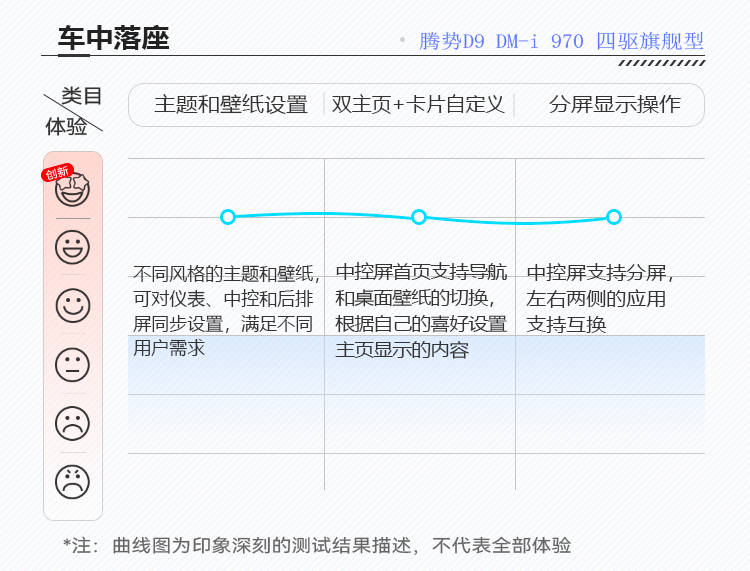Click the curve data point under 分屏显示操作
750x571 pixels.
pyautogui.click(x=614, y=217)
